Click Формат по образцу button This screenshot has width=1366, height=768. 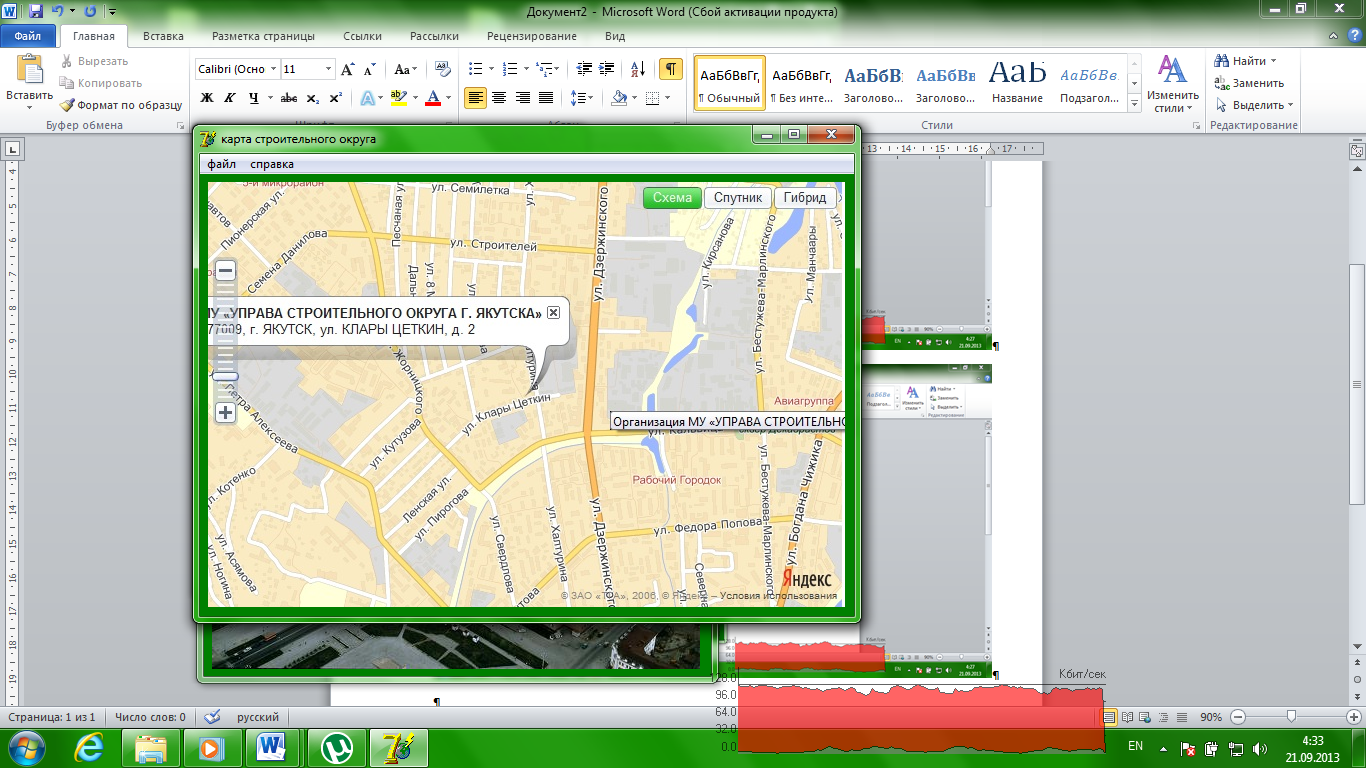coord(121,104)
